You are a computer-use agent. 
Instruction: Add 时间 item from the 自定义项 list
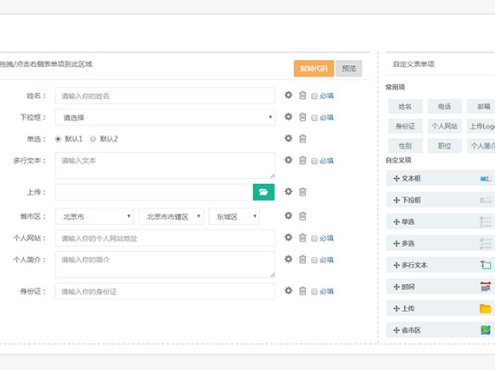click(x=441, y=287)
